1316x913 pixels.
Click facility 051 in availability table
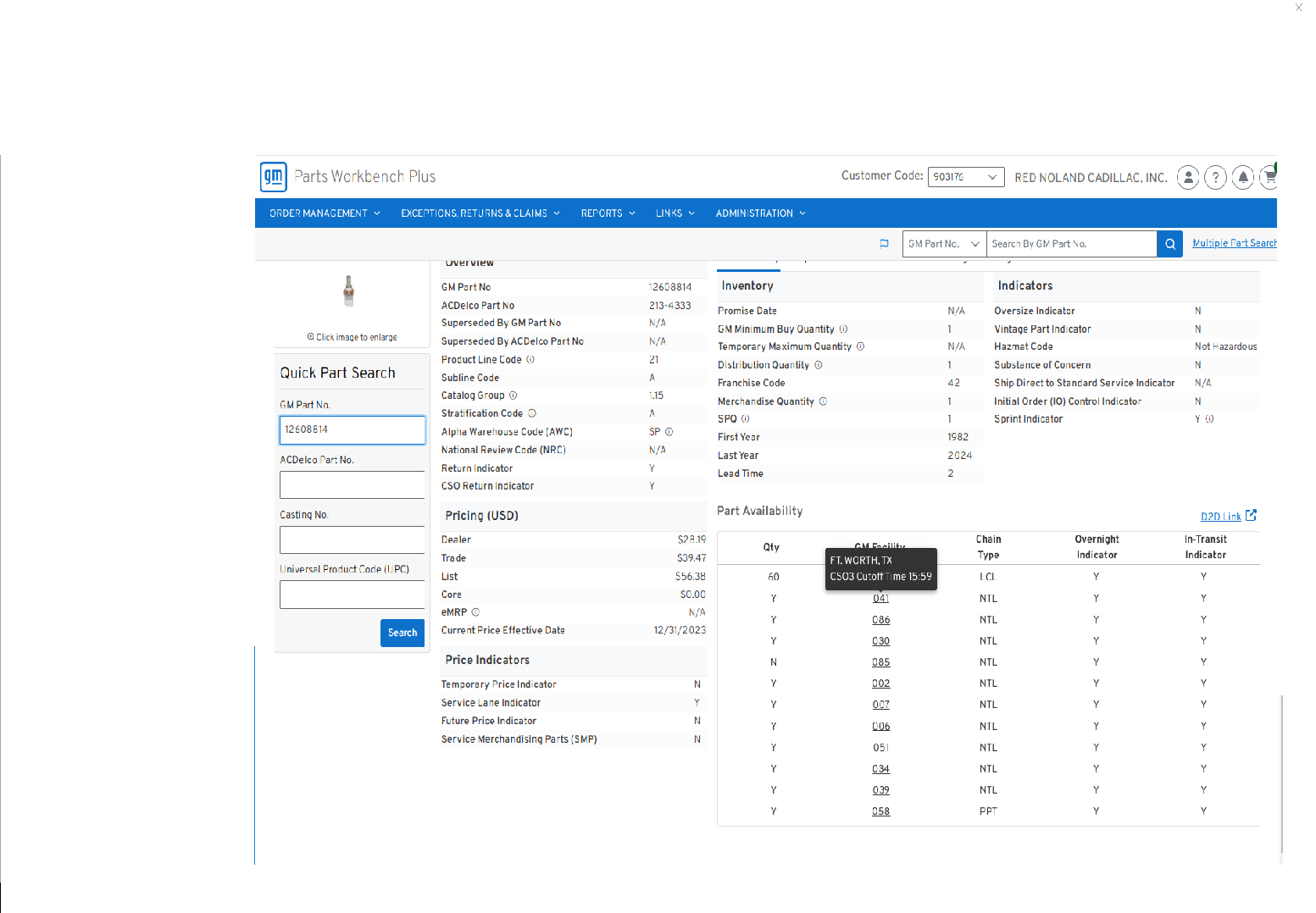pyautogui.click(x=881, y=748)
